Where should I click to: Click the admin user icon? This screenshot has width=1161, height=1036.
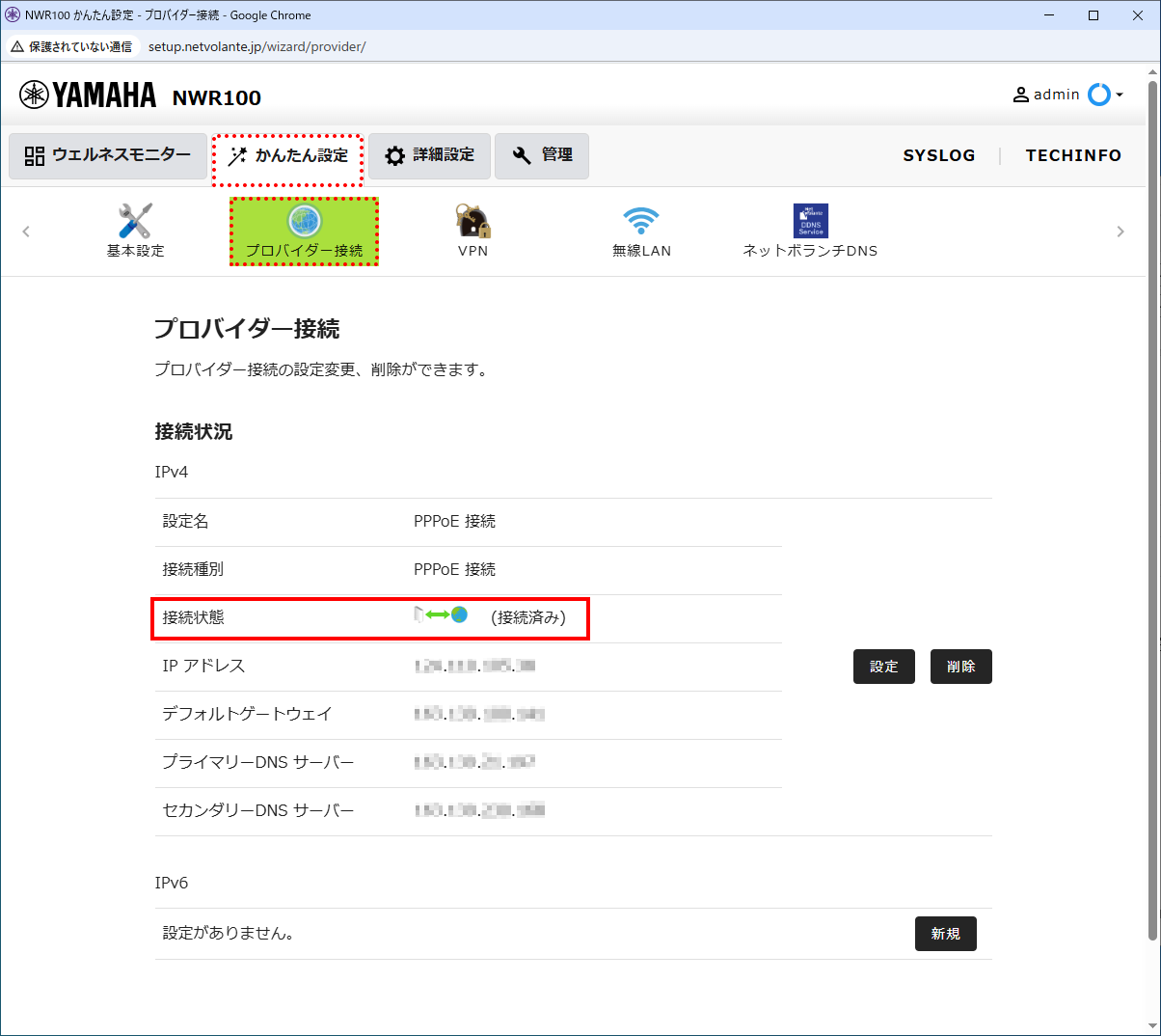click(1019, 94)
